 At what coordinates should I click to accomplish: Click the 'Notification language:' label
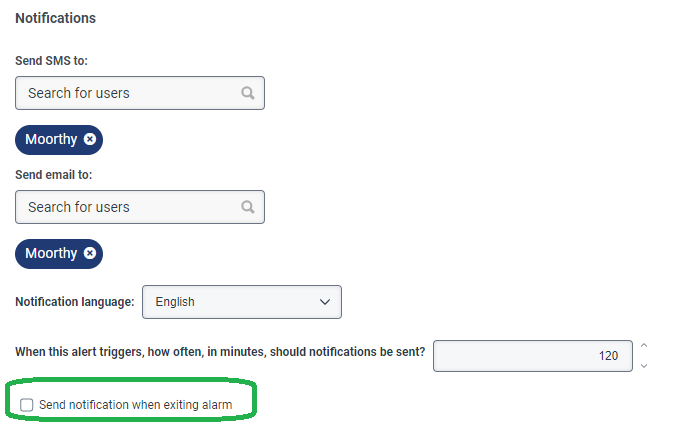point(74,302)
